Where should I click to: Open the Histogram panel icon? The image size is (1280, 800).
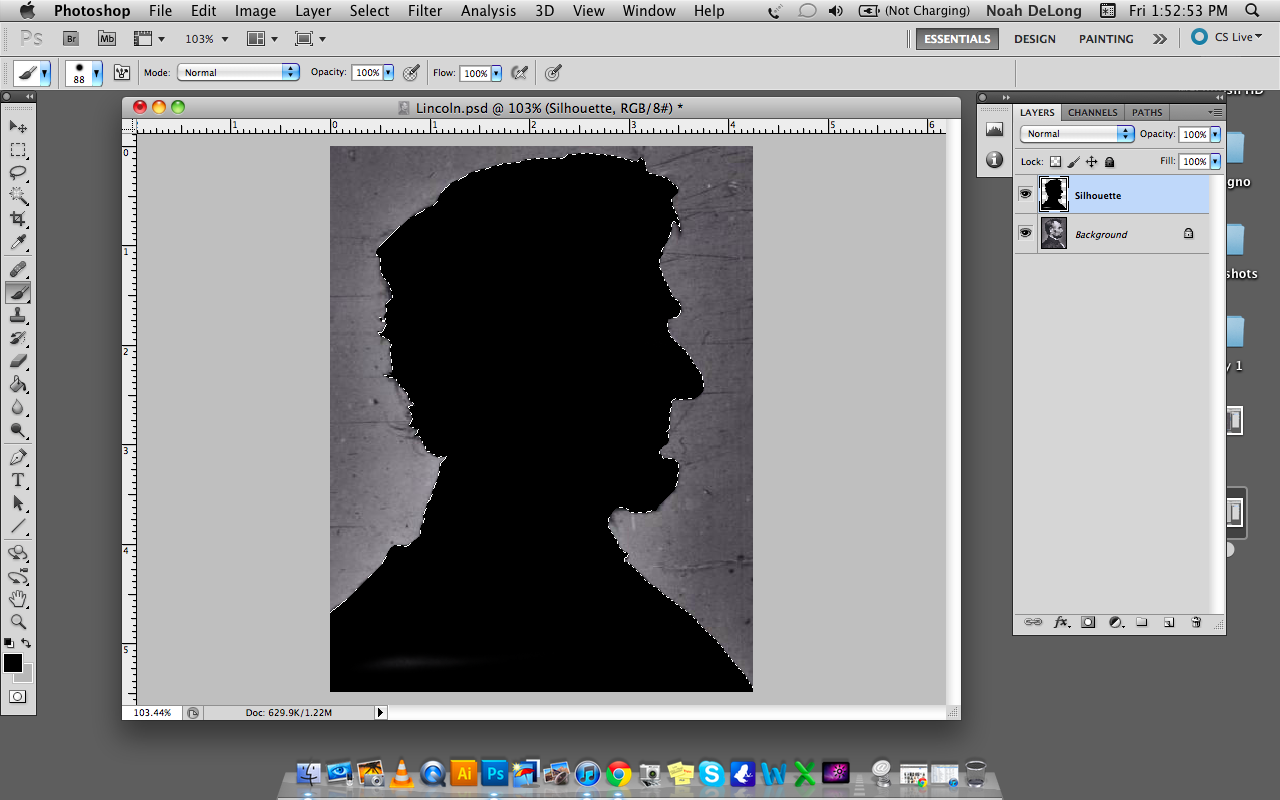[994, 129]
